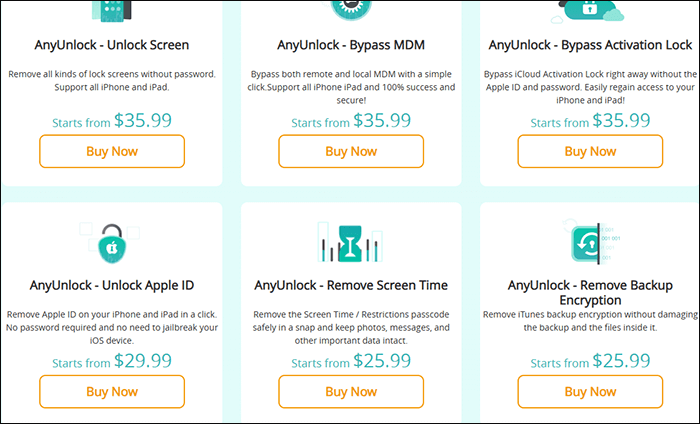Select the 'AnyUnlock - Bypass MDM' heading
The image size is (700, 424).
pyautogui.click(x=351, y=45)
